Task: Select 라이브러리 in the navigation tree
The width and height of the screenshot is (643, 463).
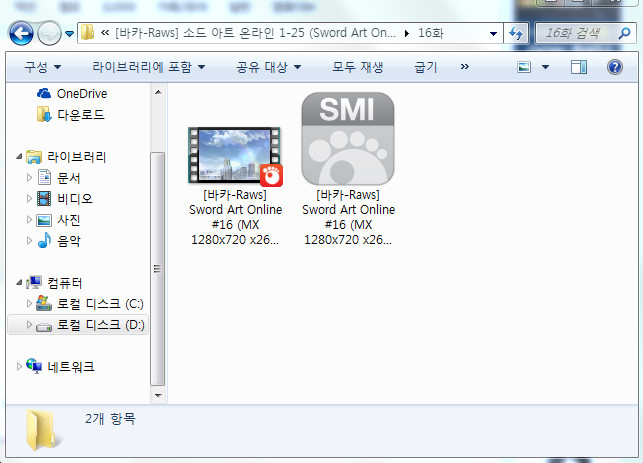Action: (77, 157)
